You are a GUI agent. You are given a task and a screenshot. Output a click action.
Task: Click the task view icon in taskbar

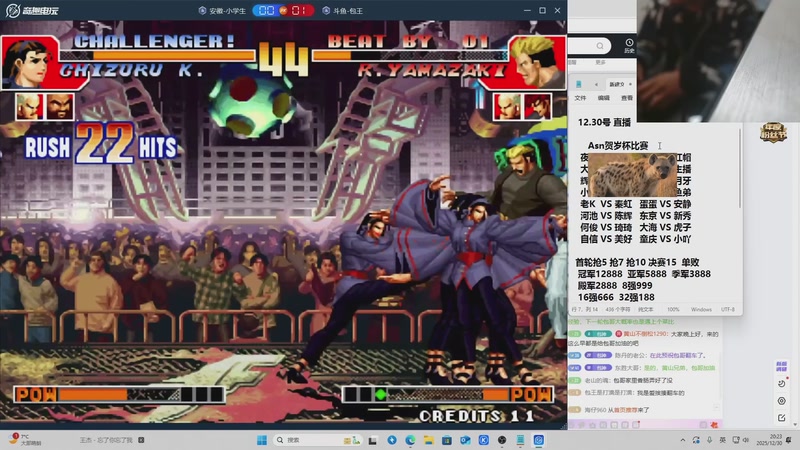[x=373, y=440]
